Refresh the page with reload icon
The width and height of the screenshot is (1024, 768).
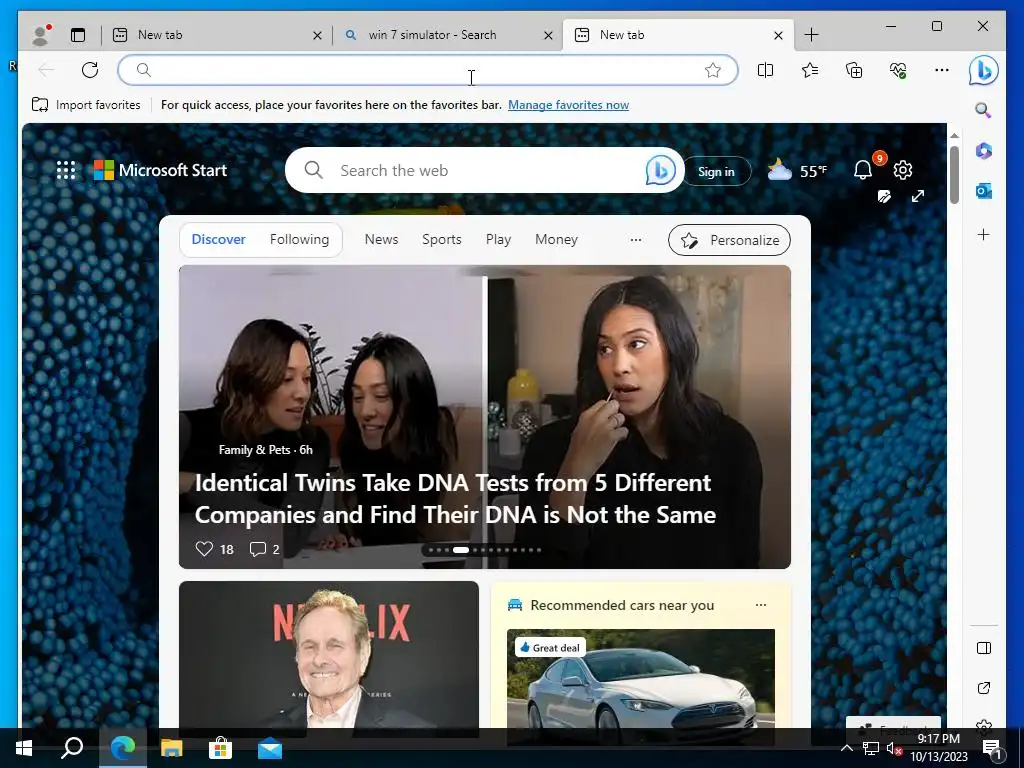[90, 70]
